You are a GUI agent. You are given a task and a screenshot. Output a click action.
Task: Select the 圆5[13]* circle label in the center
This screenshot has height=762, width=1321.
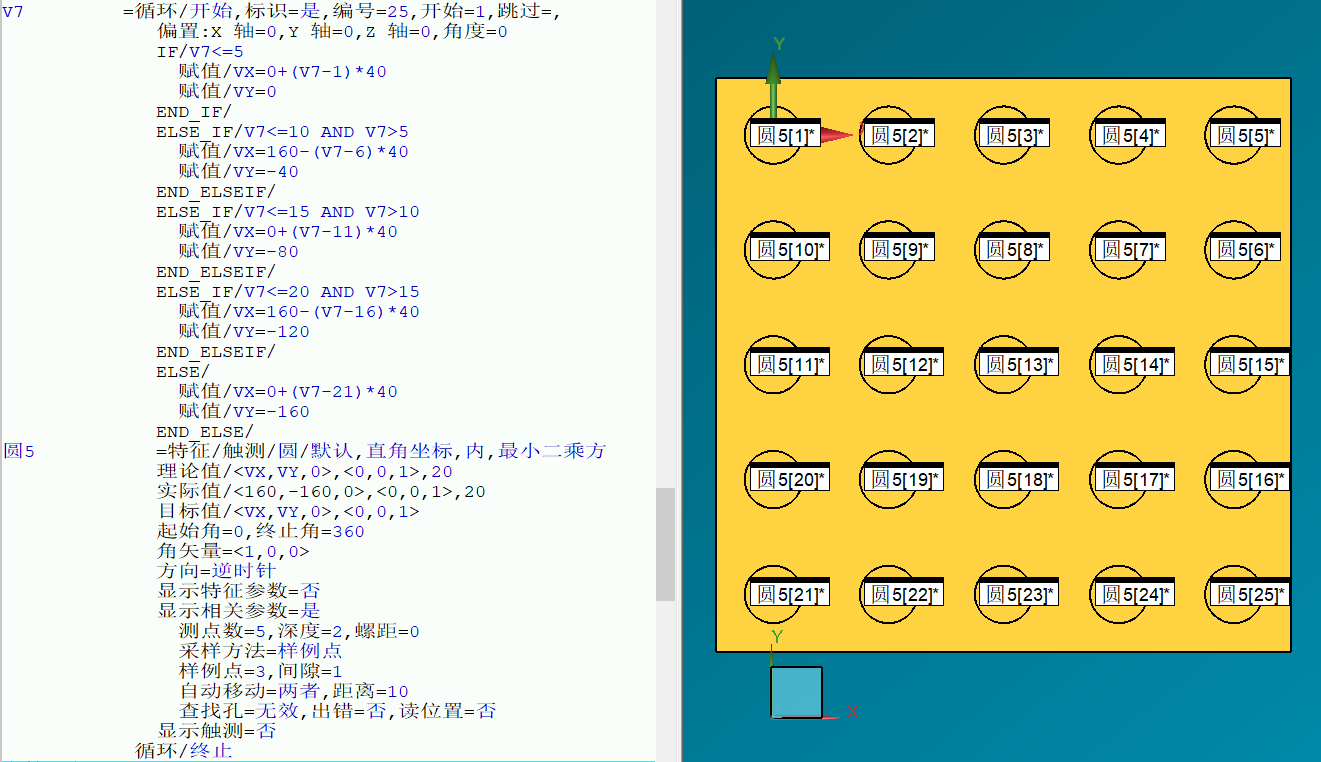[1016, 365]
